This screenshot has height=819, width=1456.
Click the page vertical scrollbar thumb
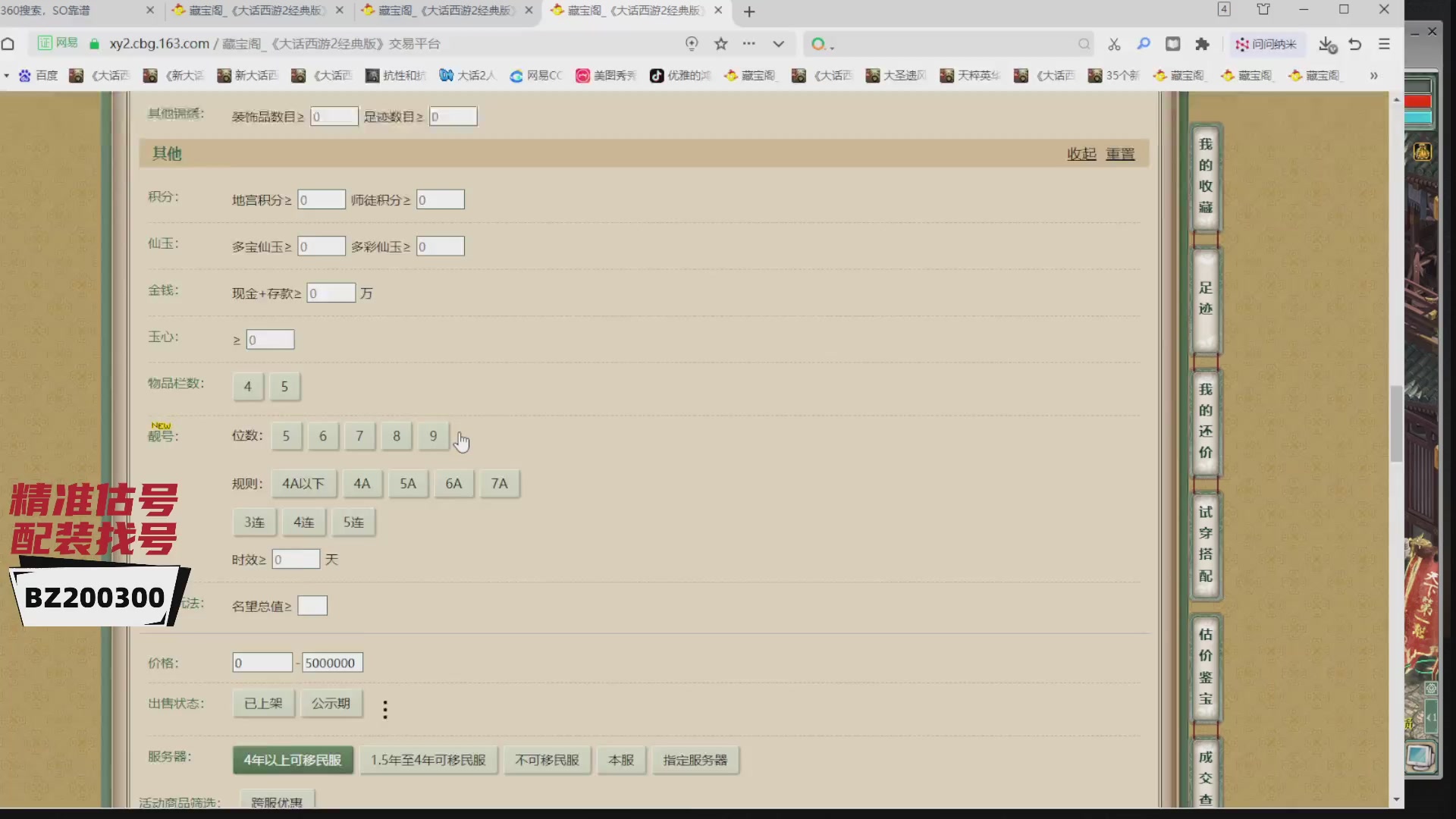[x=1396, y=423]
